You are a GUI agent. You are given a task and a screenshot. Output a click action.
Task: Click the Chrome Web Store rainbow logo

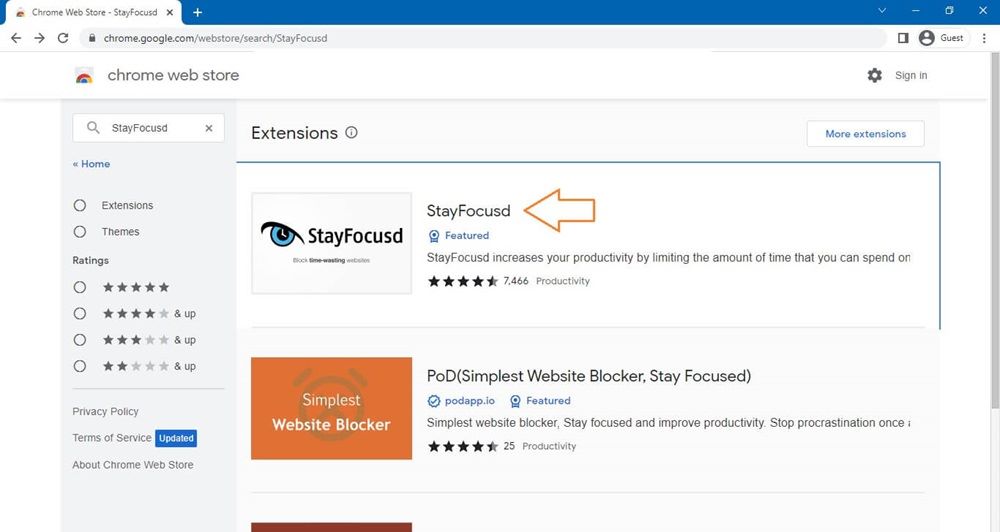click(x=84, y=75)
